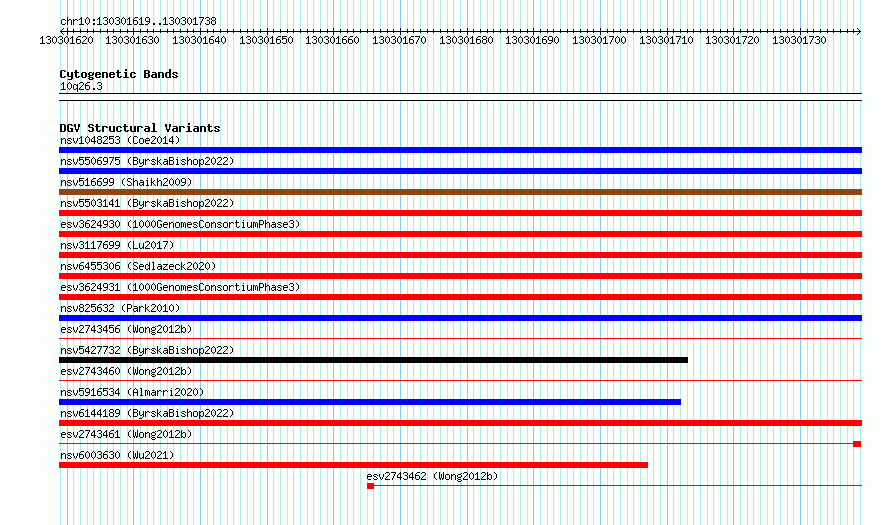Click the red start block of esv2743462
890x525 pixels.
click(x=371, y=486)
